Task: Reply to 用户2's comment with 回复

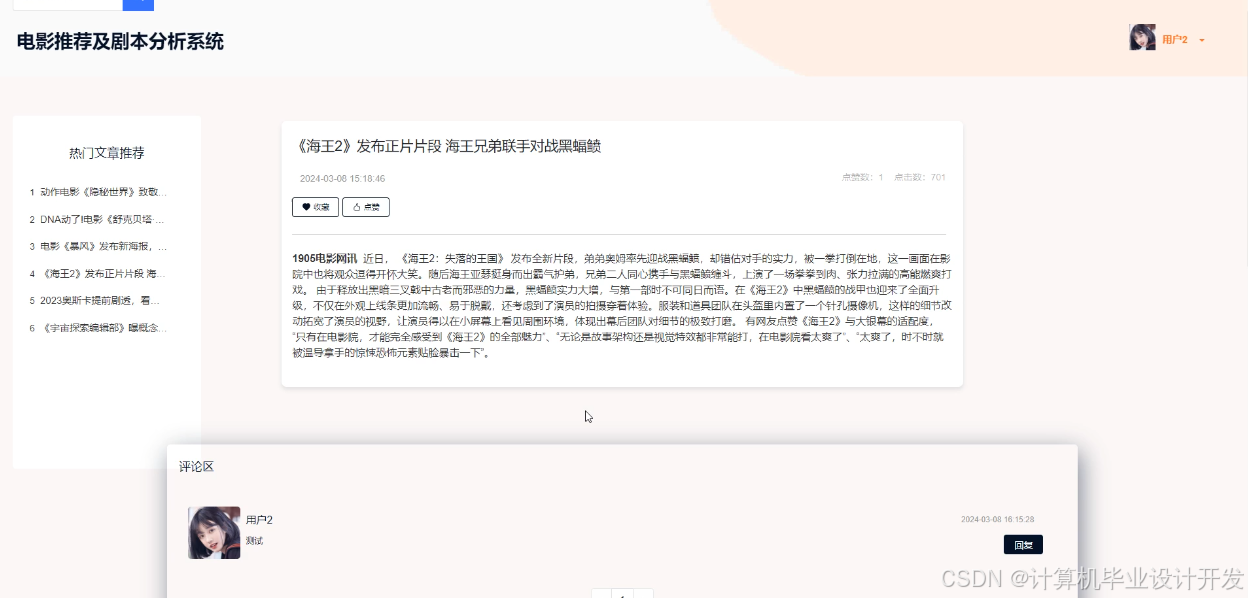Action: click(x=1023, y=545)
